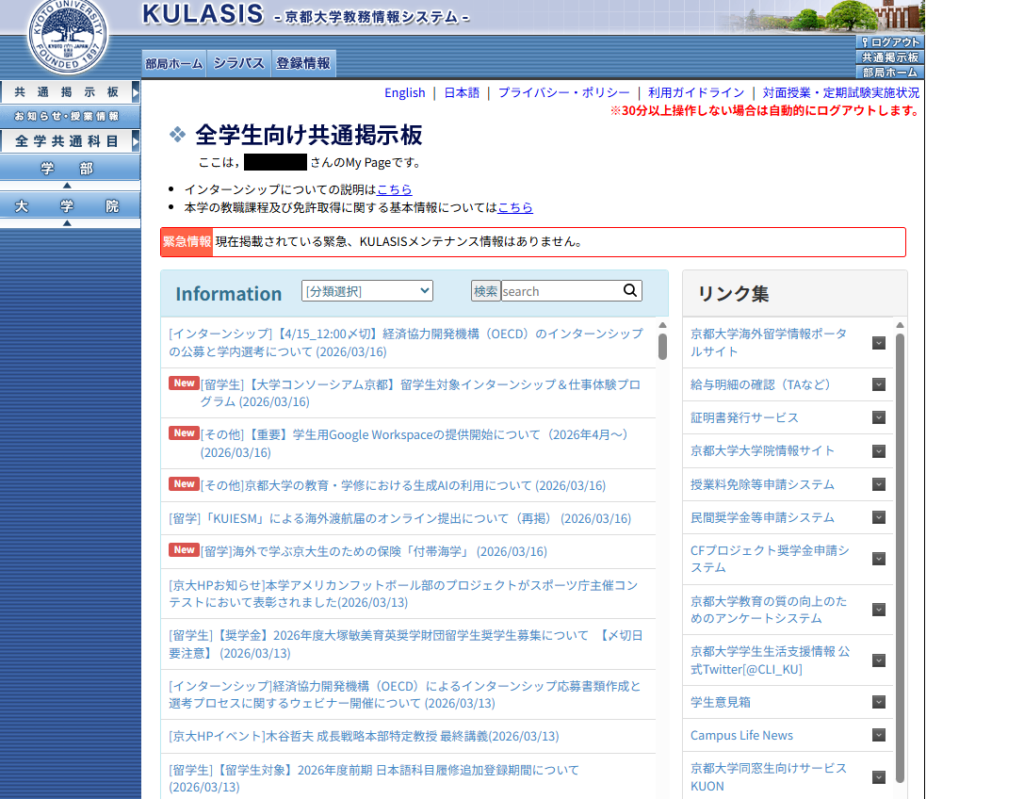Screen dimensions: 1024x799
Task: Expand the 証明書発行サービス link entry chevron
Action: (x=878, y=418)
